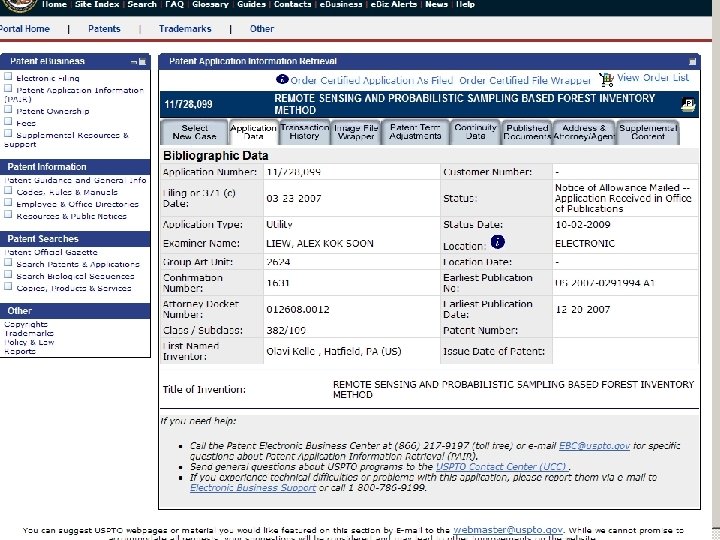This screenshot has height=540, width=720.
Task: Open Contacts in the top navigation
Action: click(x=292, y=5)
